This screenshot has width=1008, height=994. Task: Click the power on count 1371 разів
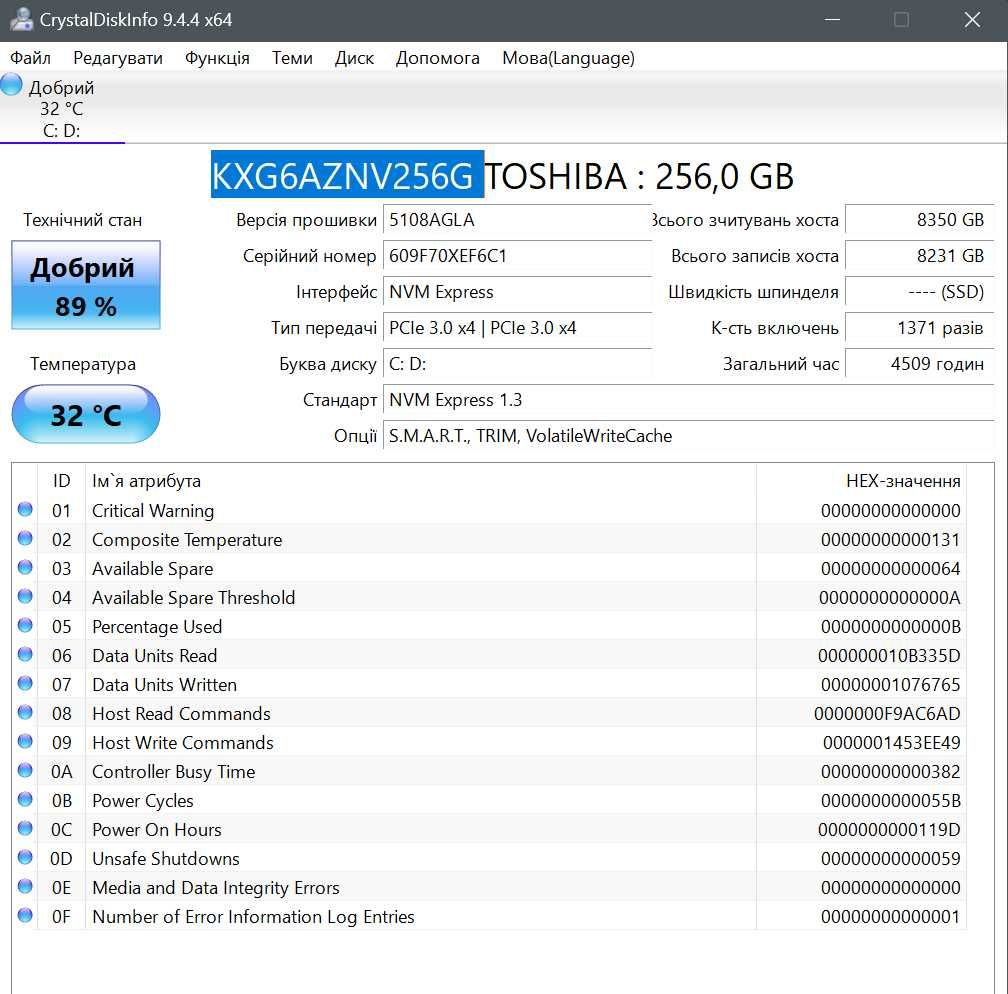point(920,328)
